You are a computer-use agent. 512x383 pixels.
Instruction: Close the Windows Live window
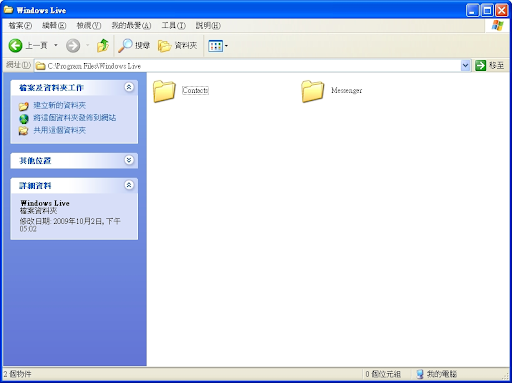coord(502,10)
